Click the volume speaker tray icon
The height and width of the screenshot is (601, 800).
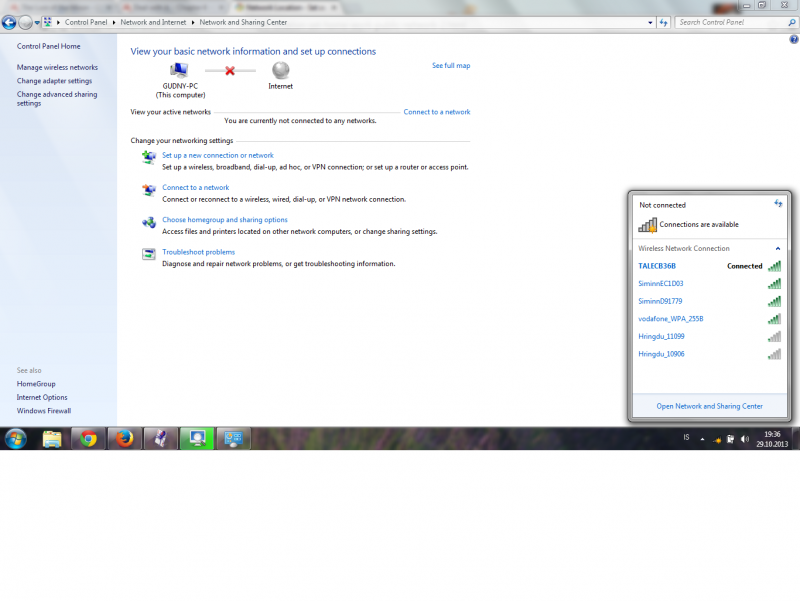tap(745, 439)
